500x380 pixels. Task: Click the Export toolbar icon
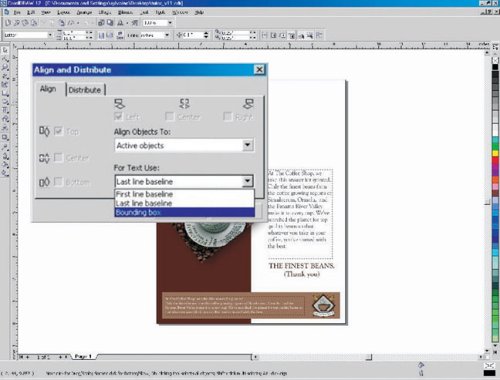coord(110,23)
